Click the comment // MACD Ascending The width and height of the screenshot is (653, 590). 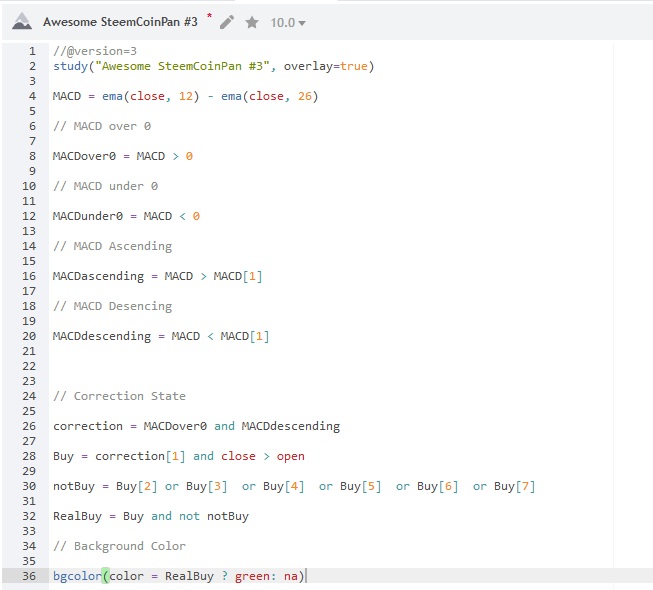(112, 246)
